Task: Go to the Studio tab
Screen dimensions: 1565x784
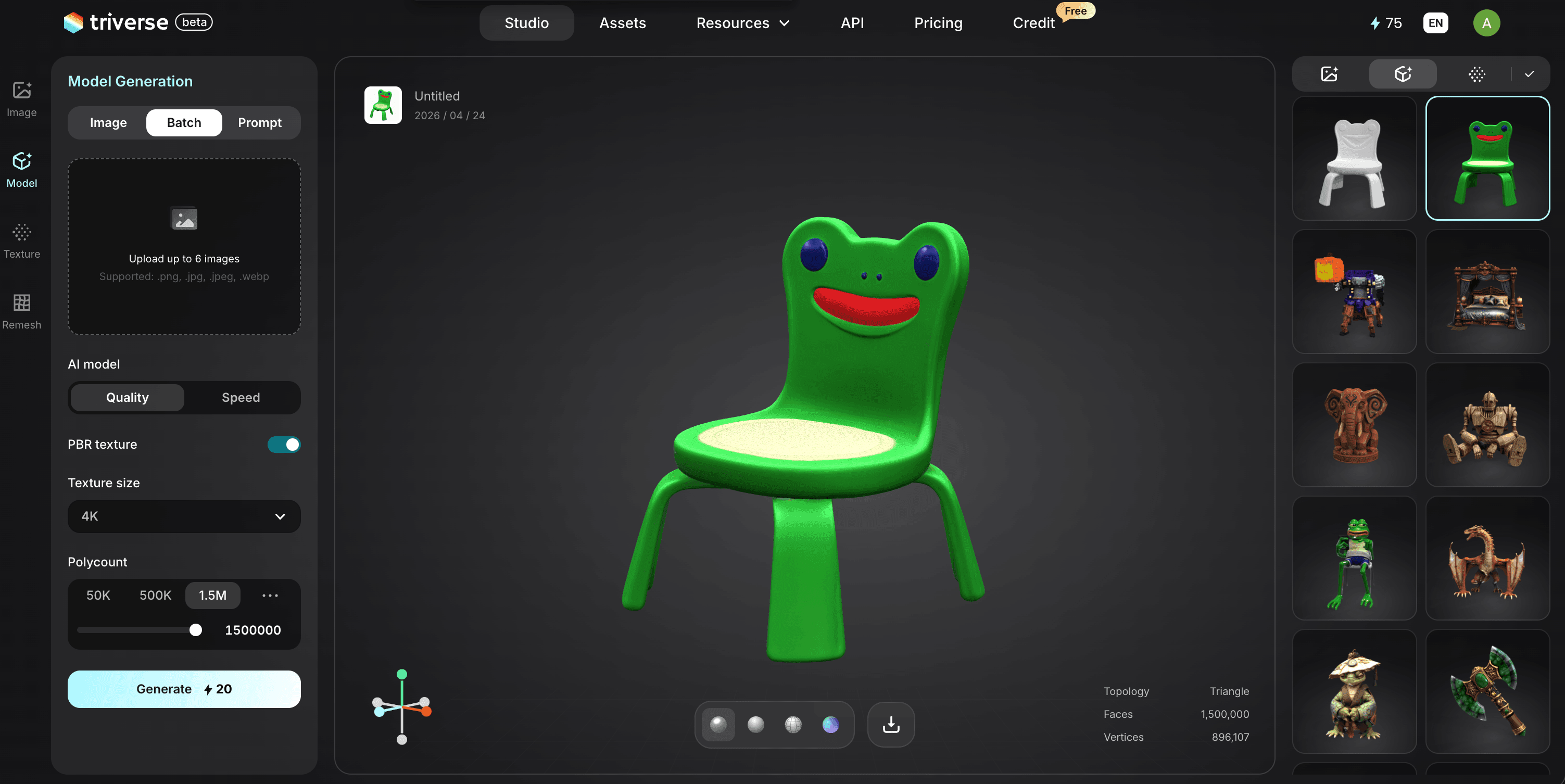Action: tap(527, 23)
